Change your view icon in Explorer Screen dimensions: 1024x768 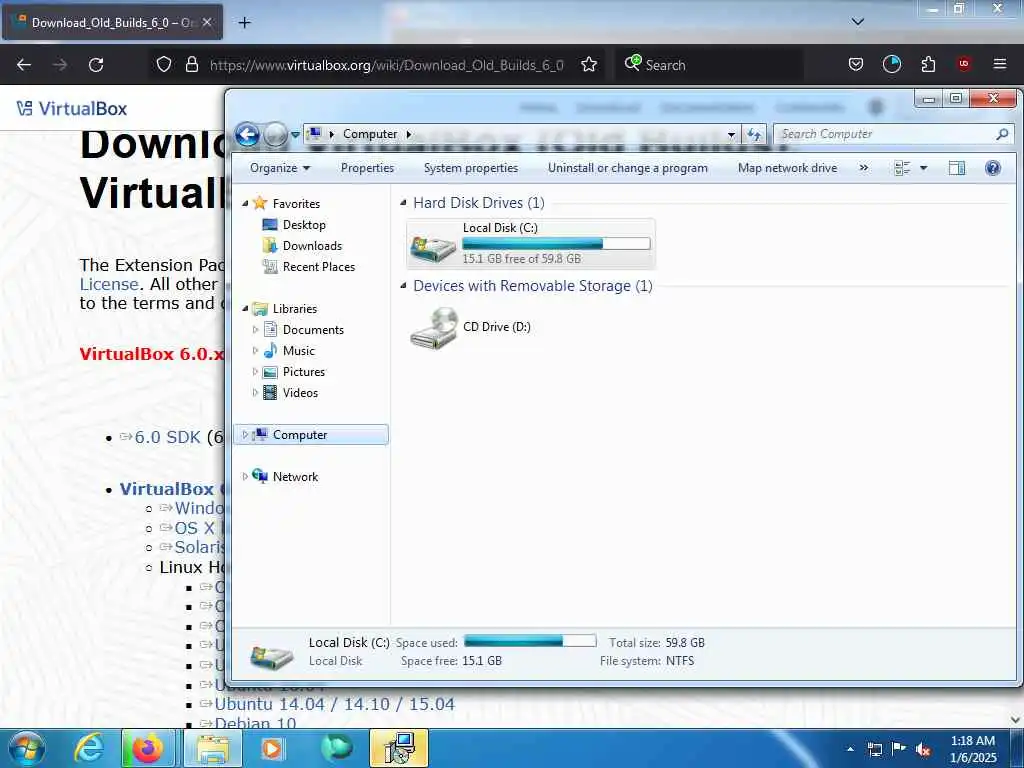[902, 168]
